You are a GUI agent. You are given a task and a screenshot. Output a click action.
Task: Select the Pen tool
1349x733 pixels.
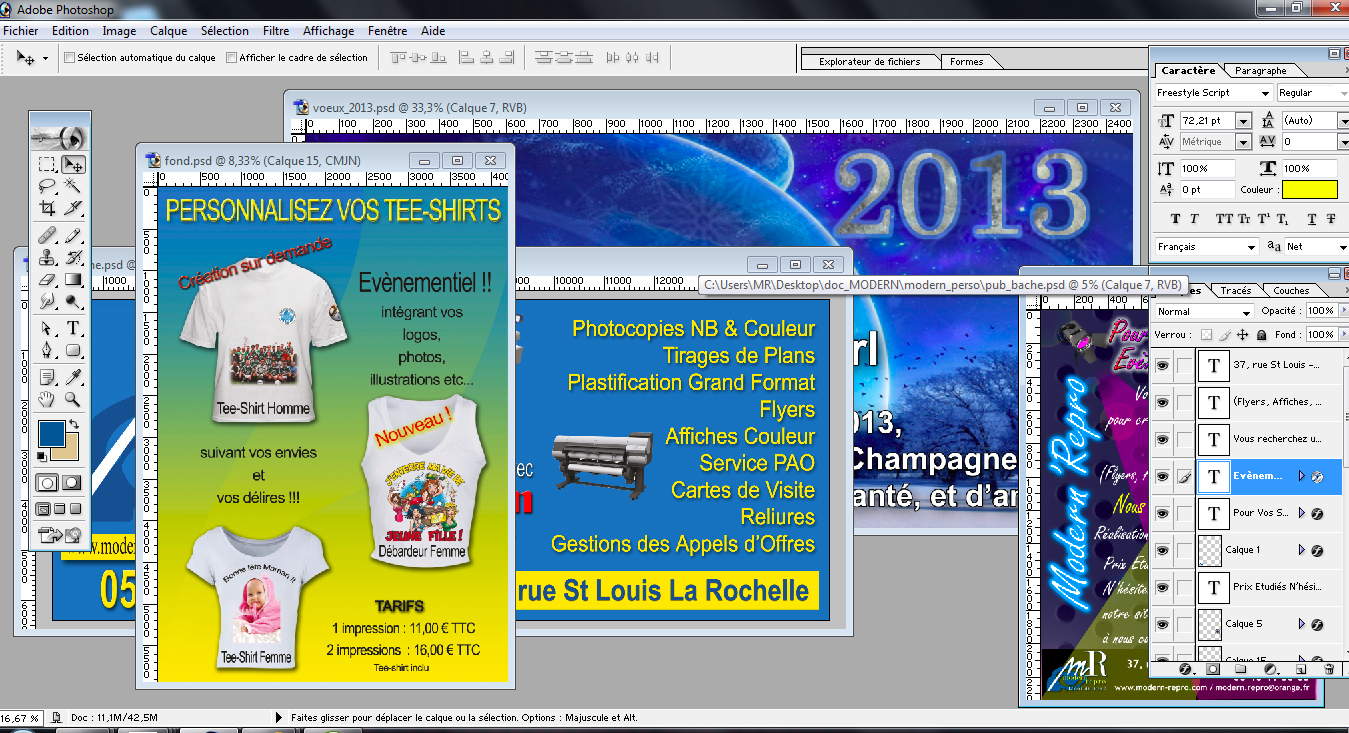tap(47, 351)
